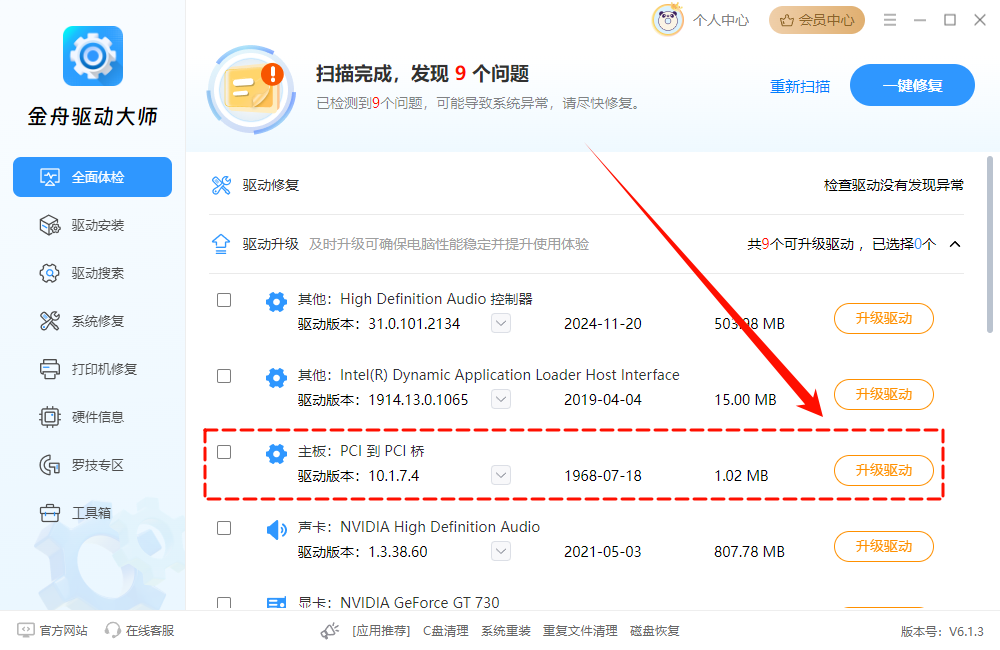Image resolution: width=1000 pixels, height=650 pixels.
Task: Click graphics card icon for GeForce GT 730
Action: pos(276,603)
